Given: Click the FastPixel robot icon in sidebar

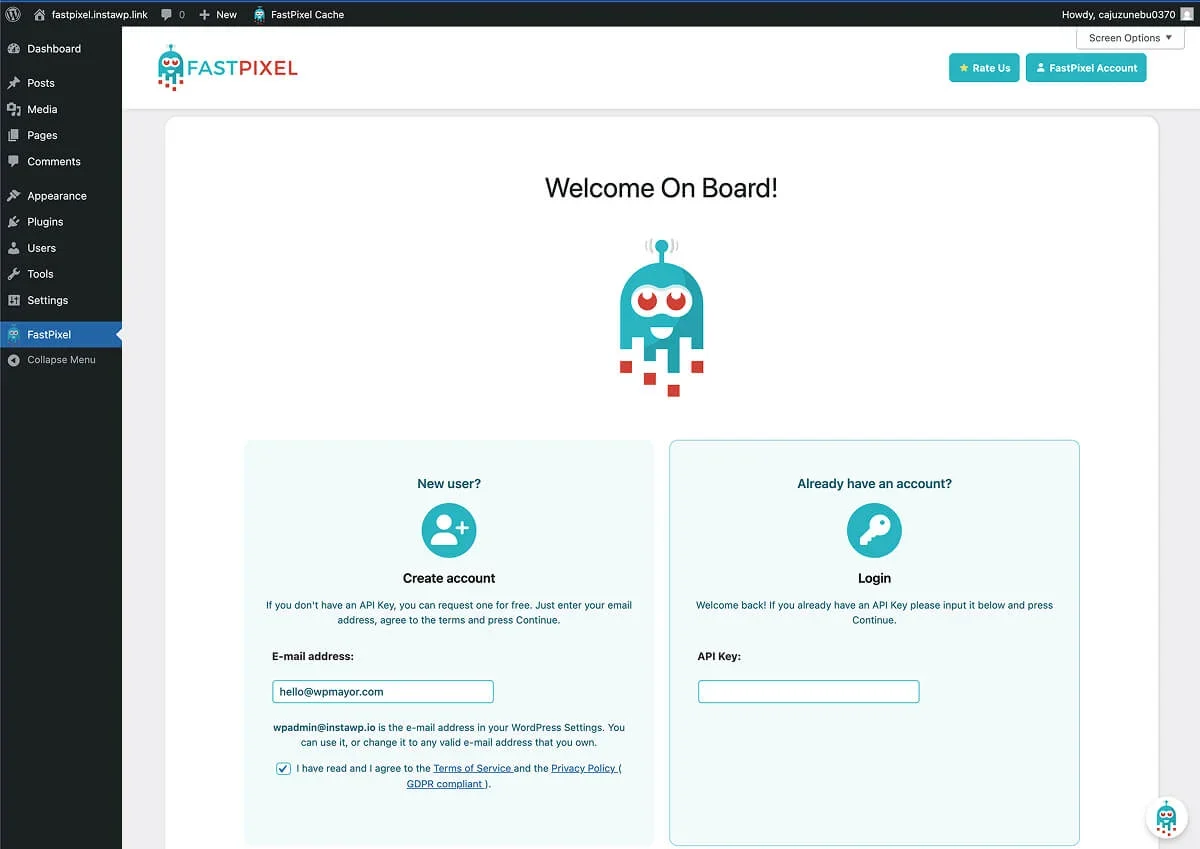Looking at the screenshot, I should pyautogui.click(x=13, y=334).
